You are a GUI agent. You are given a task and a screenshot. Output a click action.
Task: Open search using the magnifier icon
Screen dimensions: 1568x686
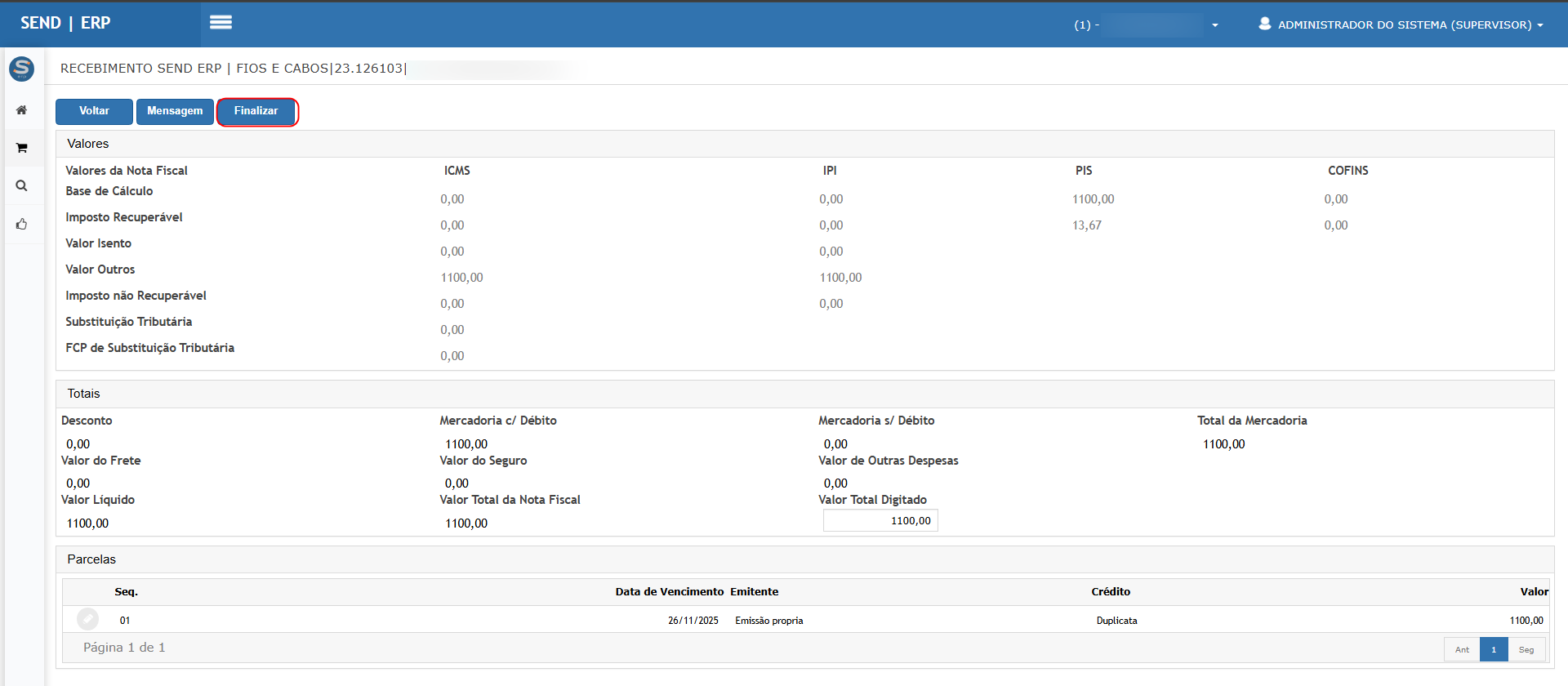[22, 186]
